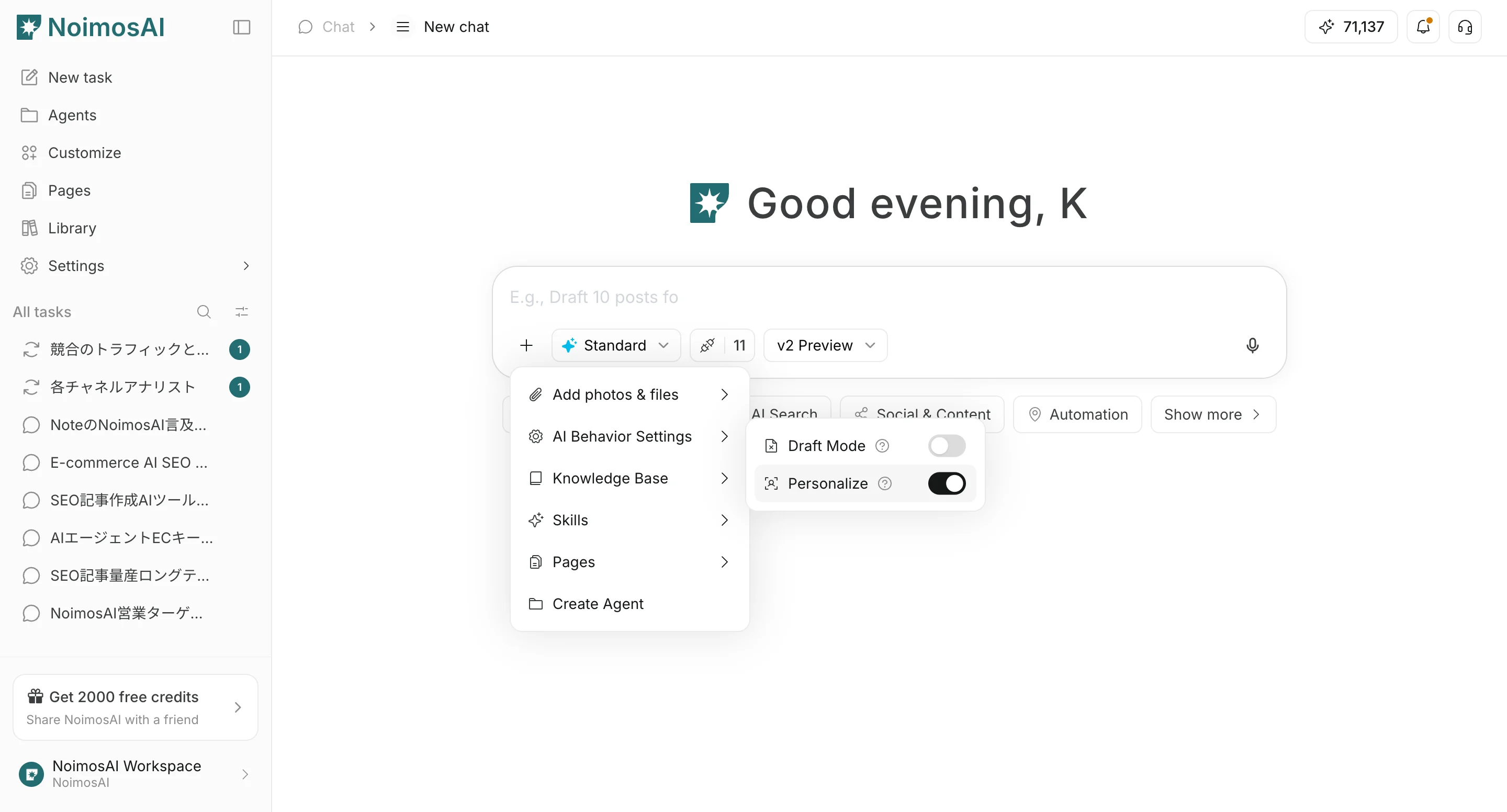The width and height of the screenshot is (1507, 812).
Task: Open the task 競合のトラフィックと...
Action: (x=136, y=349)
